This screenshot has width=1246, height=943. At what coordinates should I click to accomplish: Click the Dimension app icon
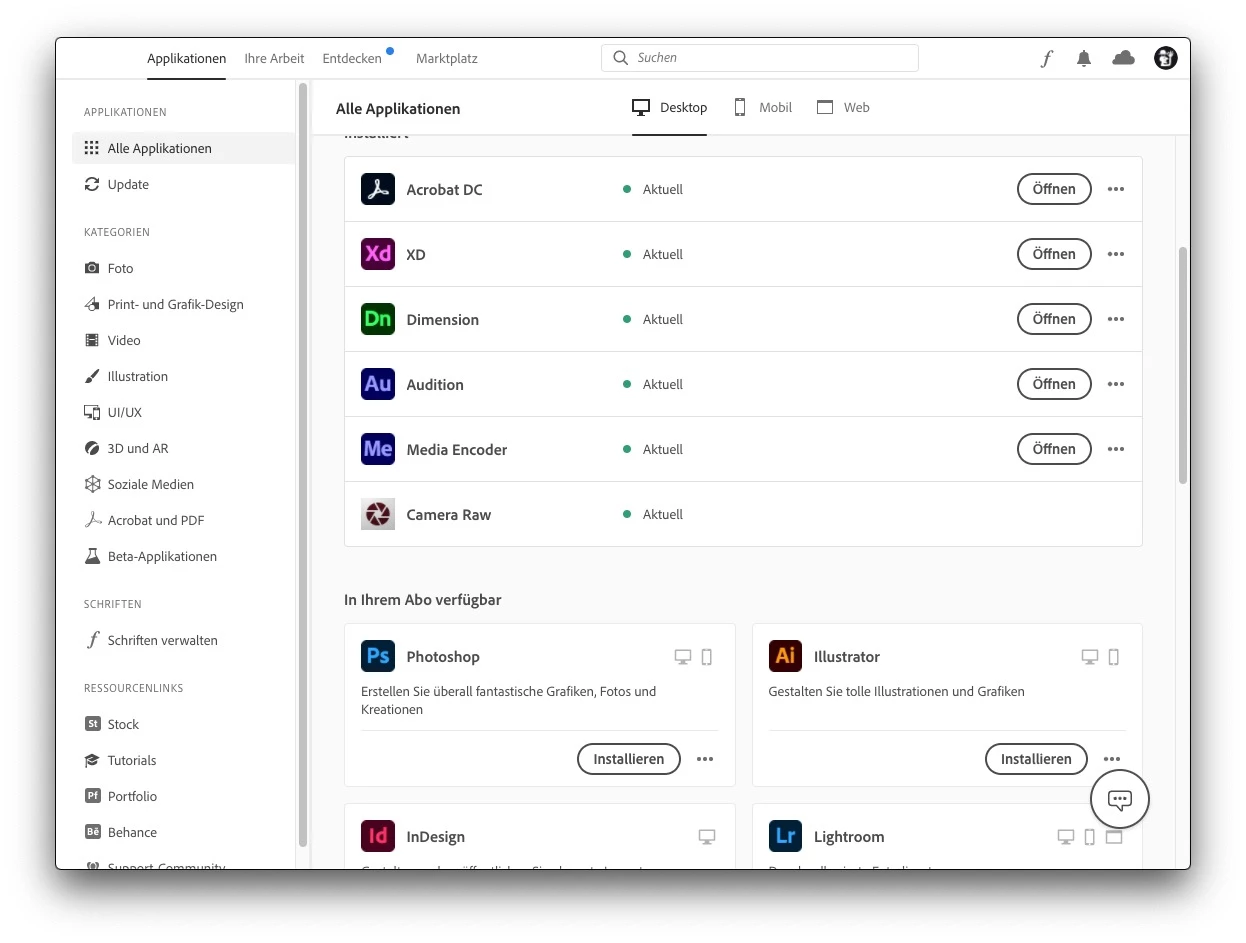coord(378,319)
